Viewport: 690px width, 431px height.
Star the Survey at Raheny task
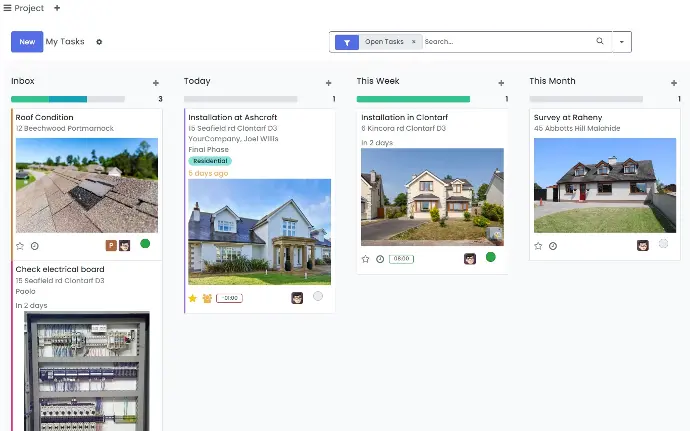click(x=538, y=246)
